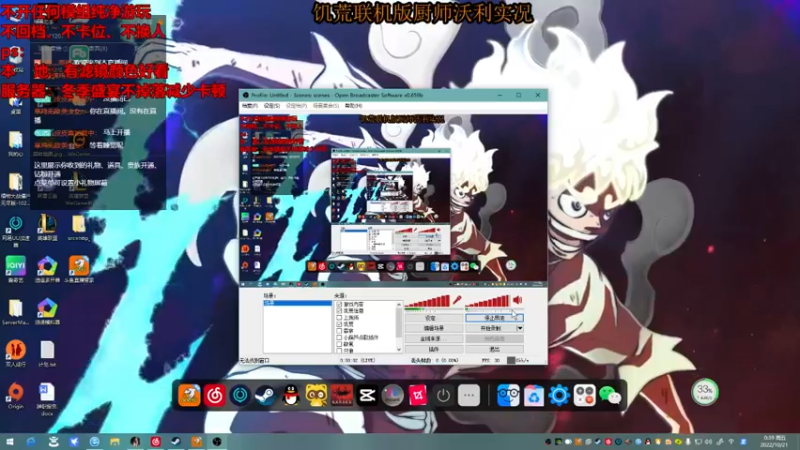Toggle the seventh source checkbox in OBS

pos(339,344)
